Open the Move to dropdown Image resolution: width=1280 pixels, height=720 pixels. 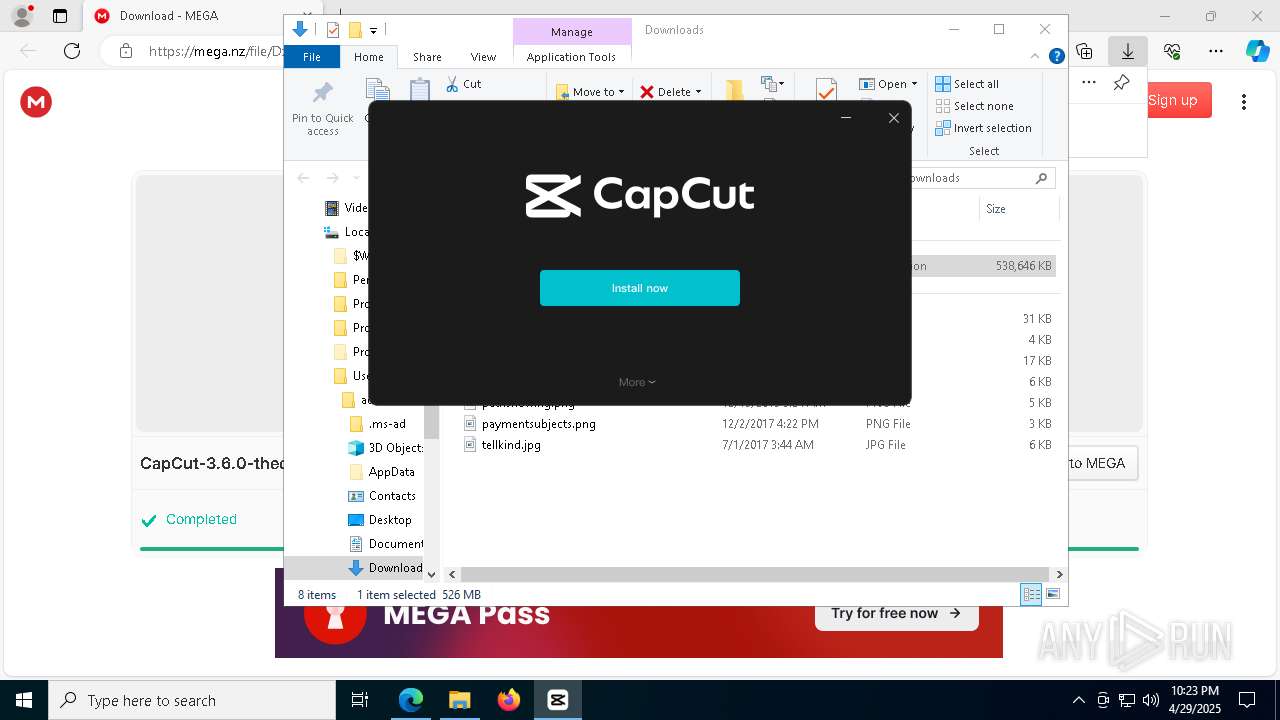pyautogui.click(x=590, y=92)
